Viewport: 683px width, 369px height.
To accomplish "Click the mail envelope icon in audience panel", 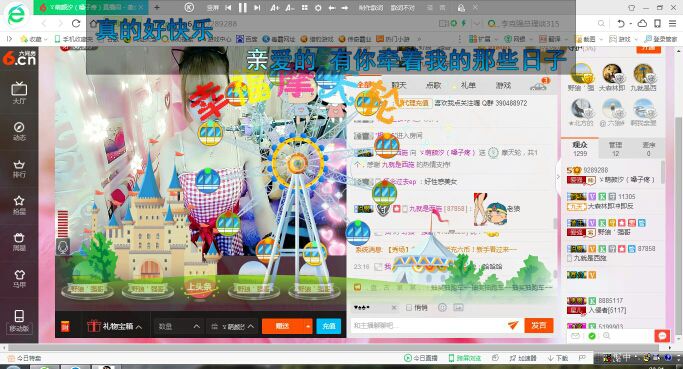I will point(575,336).
